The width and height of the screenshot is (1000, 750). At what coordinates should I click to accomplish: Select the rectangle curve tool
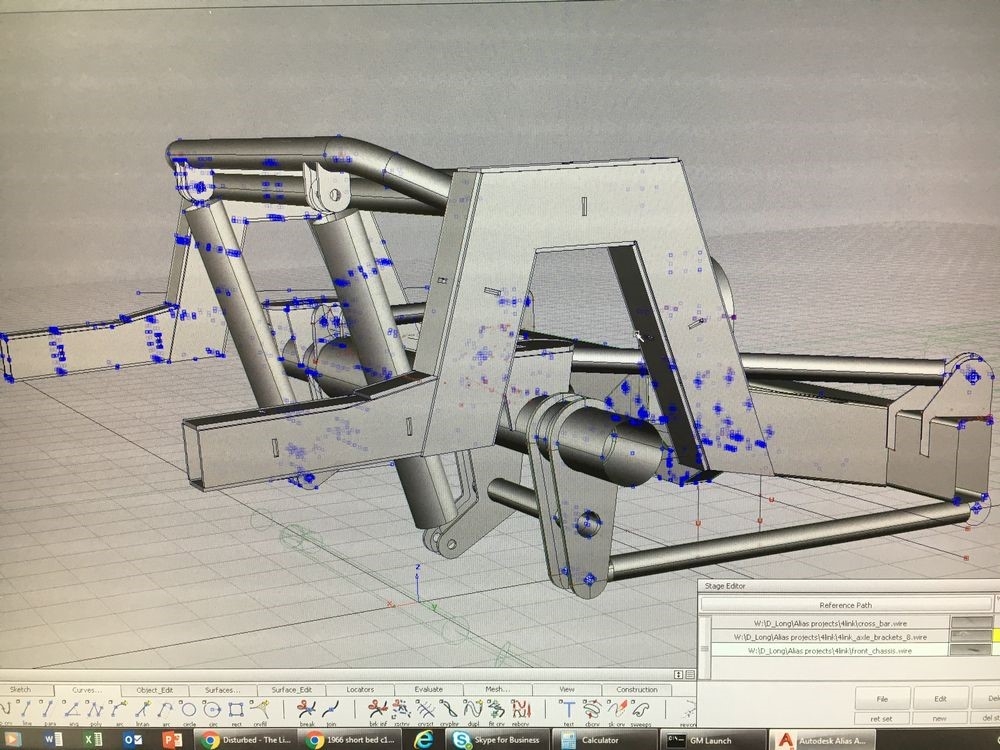pos(237,709)
